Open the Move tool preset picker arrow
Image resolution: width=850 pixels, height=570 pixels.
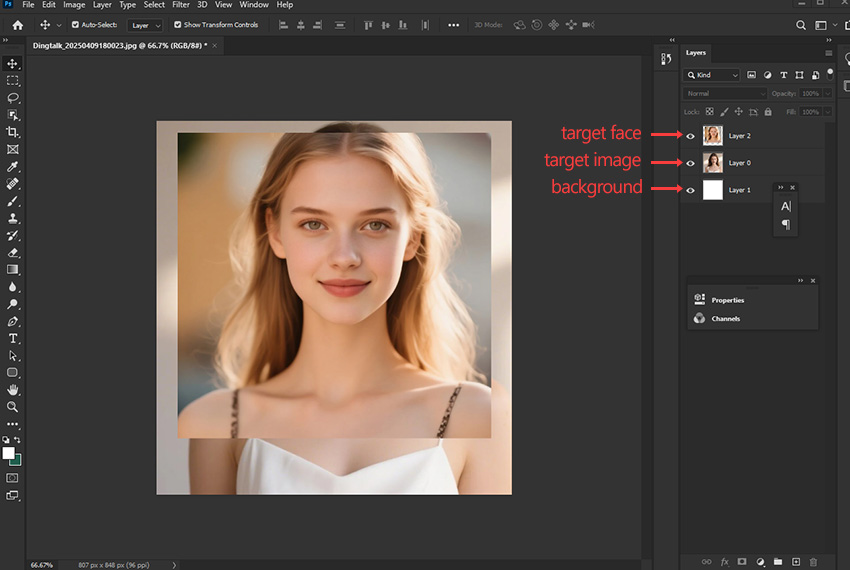coord(59,25)
